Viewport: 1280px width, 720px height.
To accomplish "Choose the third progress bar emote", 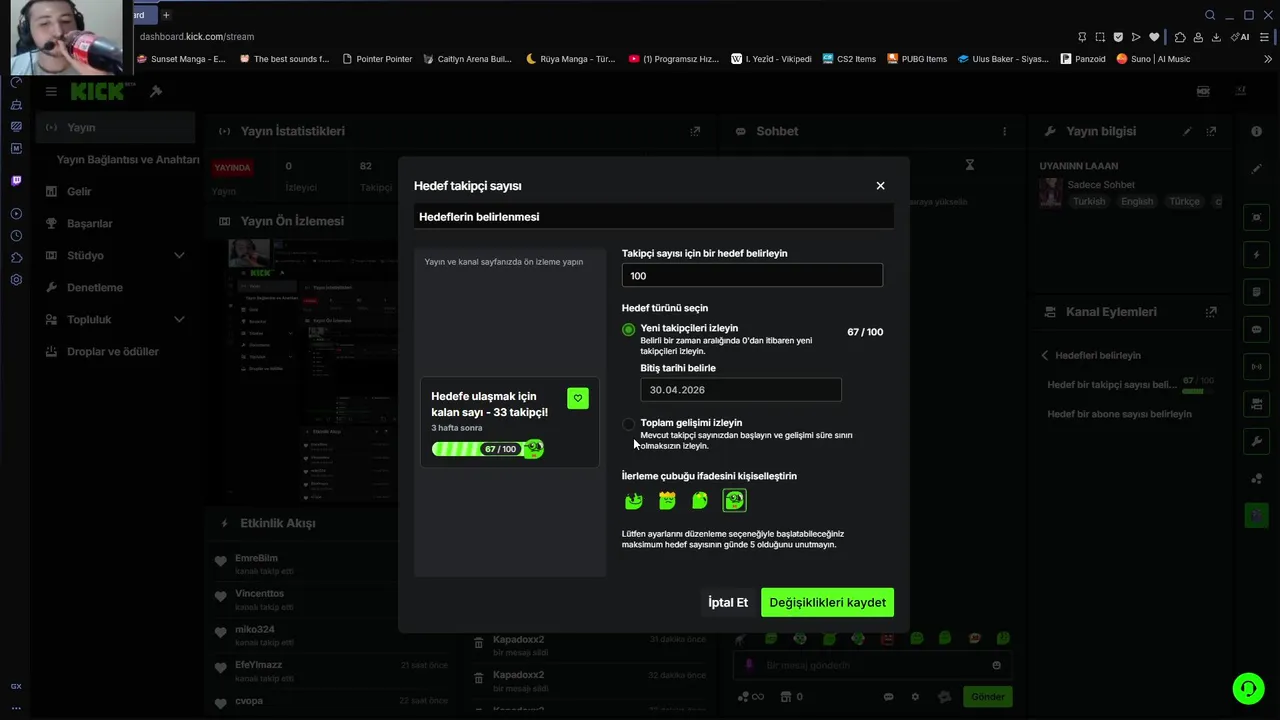I will [x=700, y=500].
